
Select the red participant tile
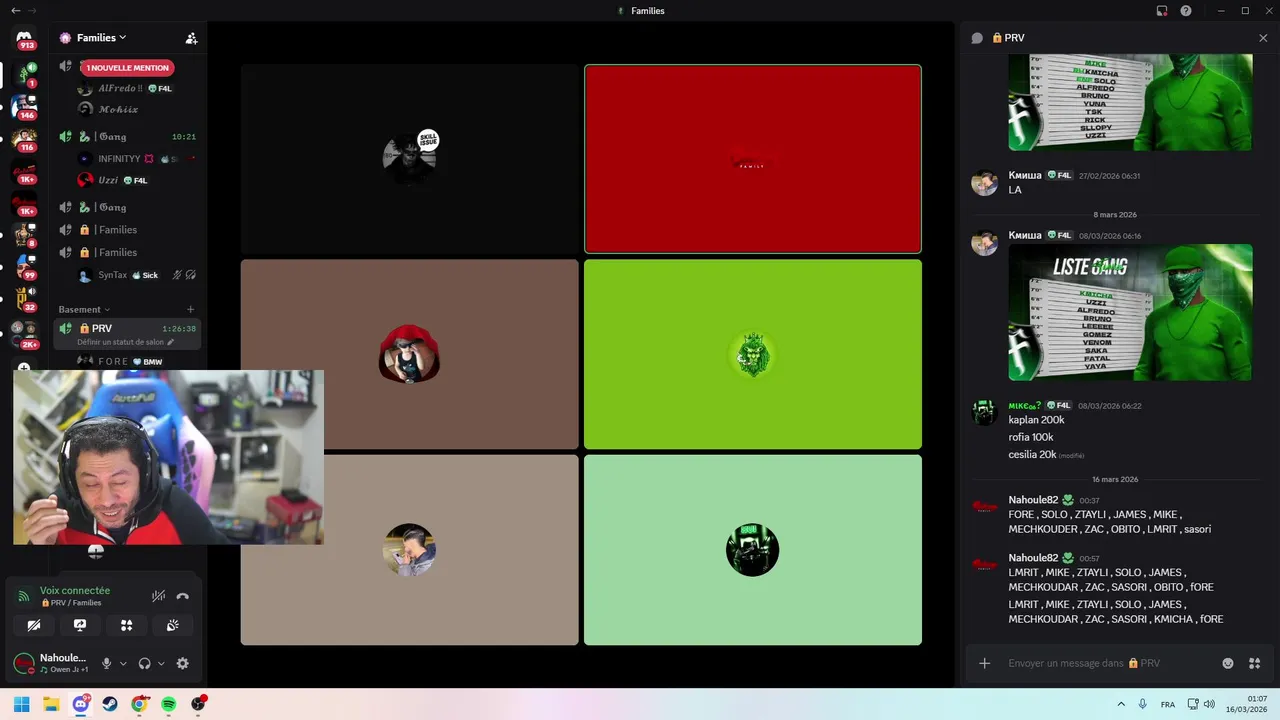753,159
